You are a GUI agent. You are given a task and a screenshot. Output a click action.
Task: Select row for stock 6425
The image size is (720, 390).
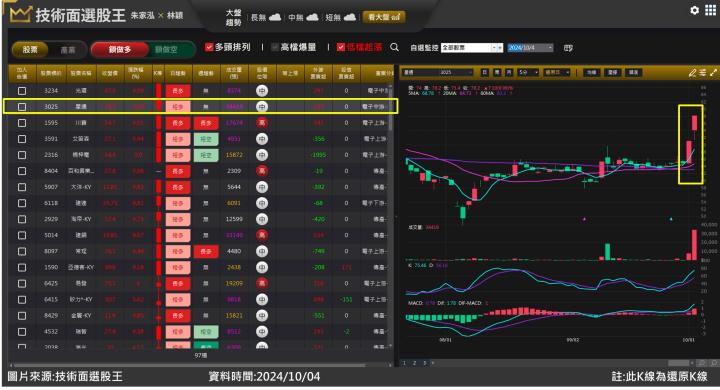pyautogui.click(x=199, y=283)
